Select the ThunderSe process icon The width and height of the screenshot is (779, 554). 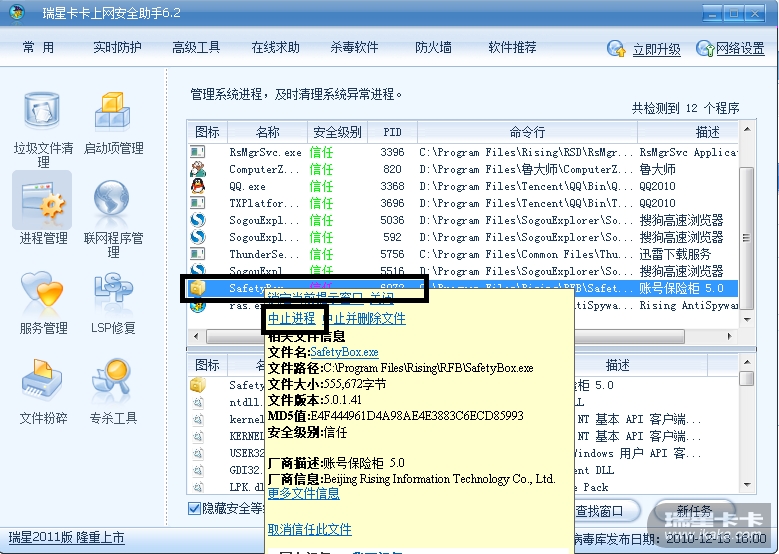tap(198, 254)
